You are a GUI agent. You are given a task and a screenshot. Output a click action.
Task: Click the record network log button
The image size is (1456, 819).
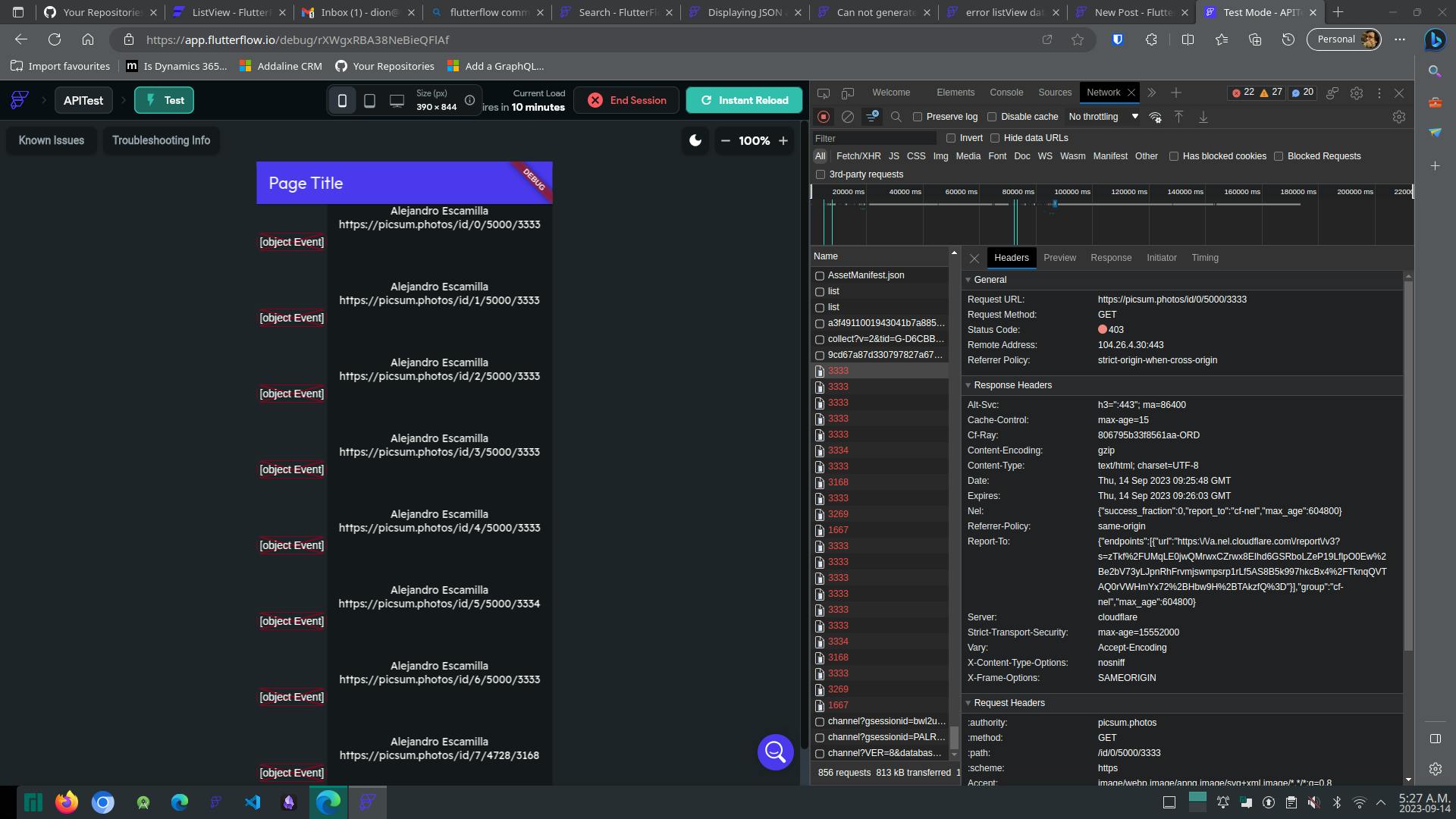[x=824, y=117]
